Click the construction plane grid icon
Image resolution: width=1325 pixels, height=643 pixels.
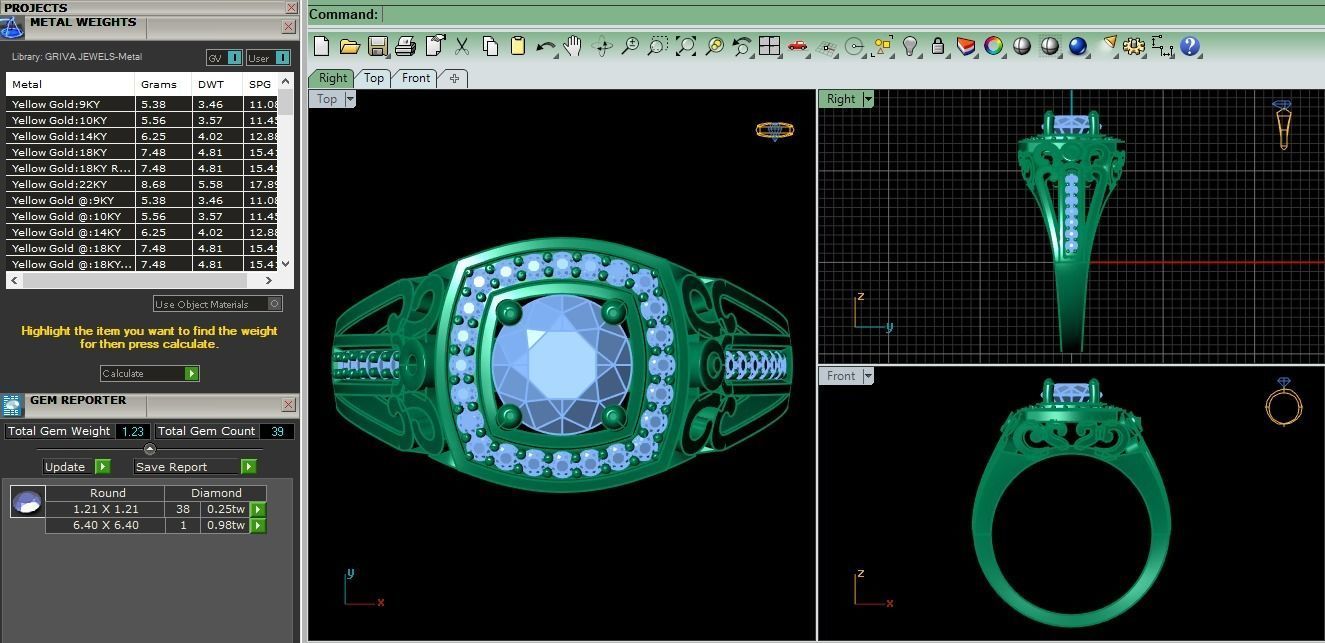point(826,46)
